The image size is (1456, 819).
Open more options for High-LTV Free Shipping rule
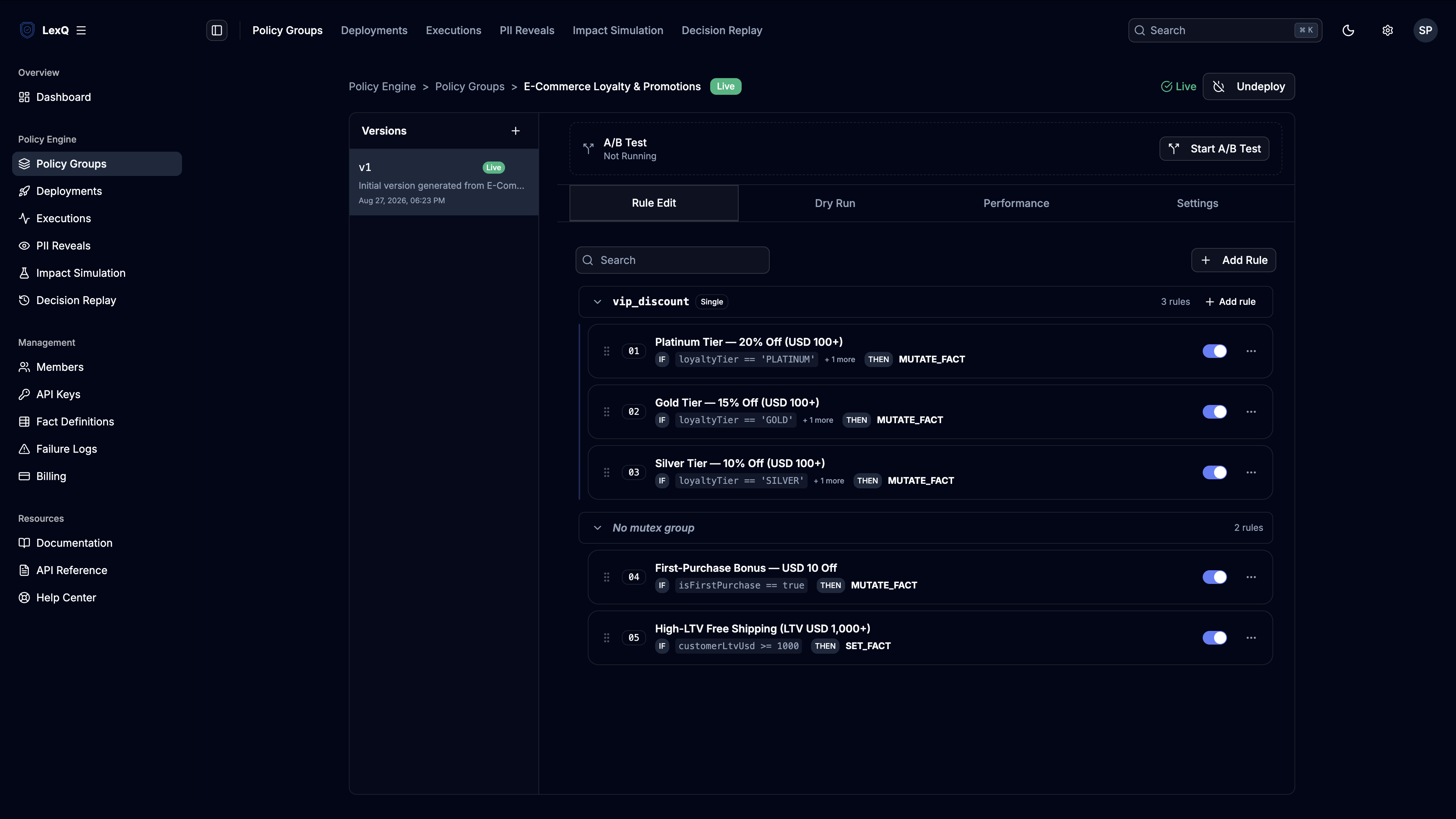coord(1251,637)
